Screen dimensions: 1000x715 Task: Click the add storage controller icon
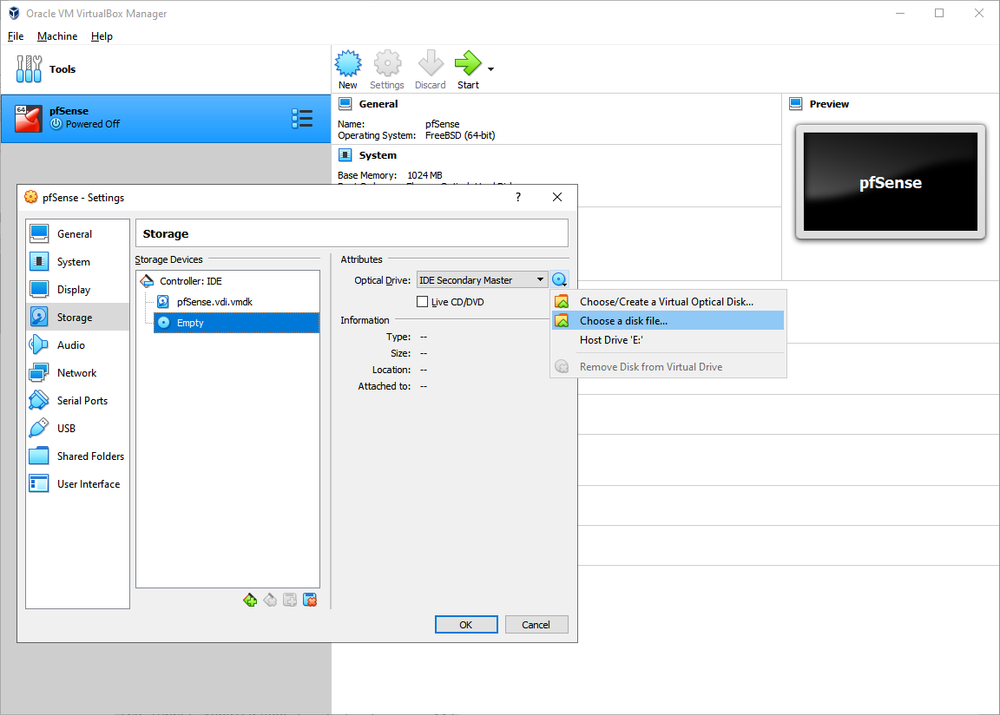coord(250,600)
